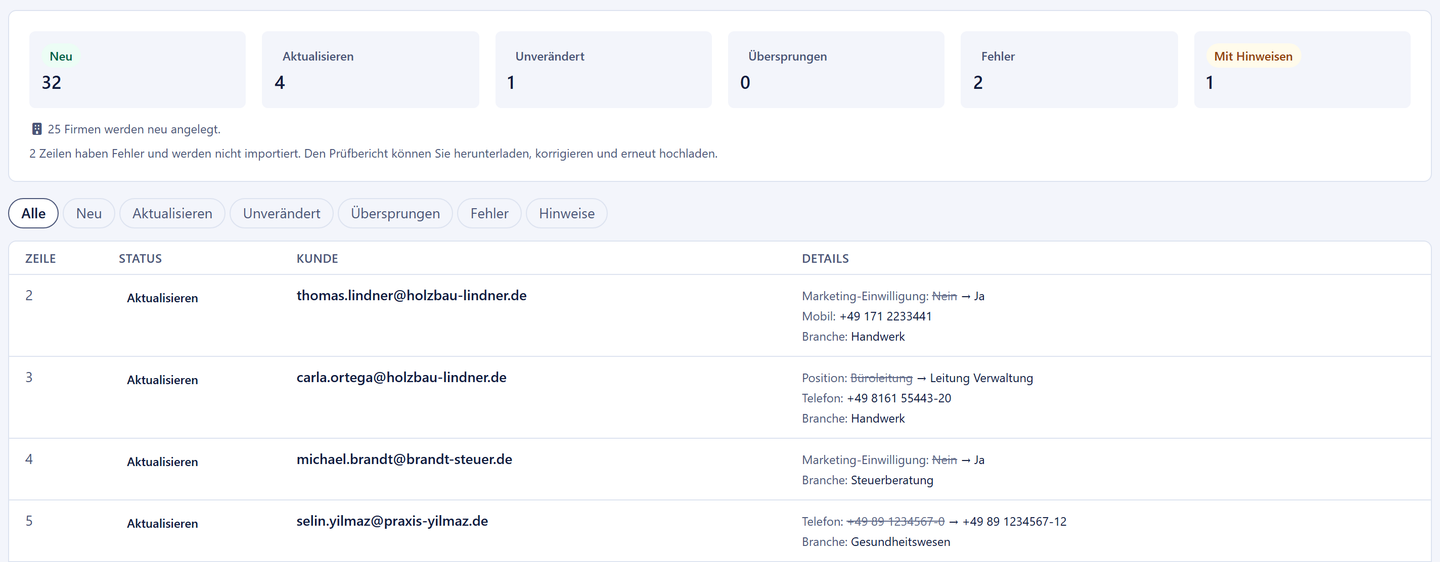Click the Aktualisieren summary card showing 4
The height and width of the screenshot is (562, 1440).
pos(370,69)
